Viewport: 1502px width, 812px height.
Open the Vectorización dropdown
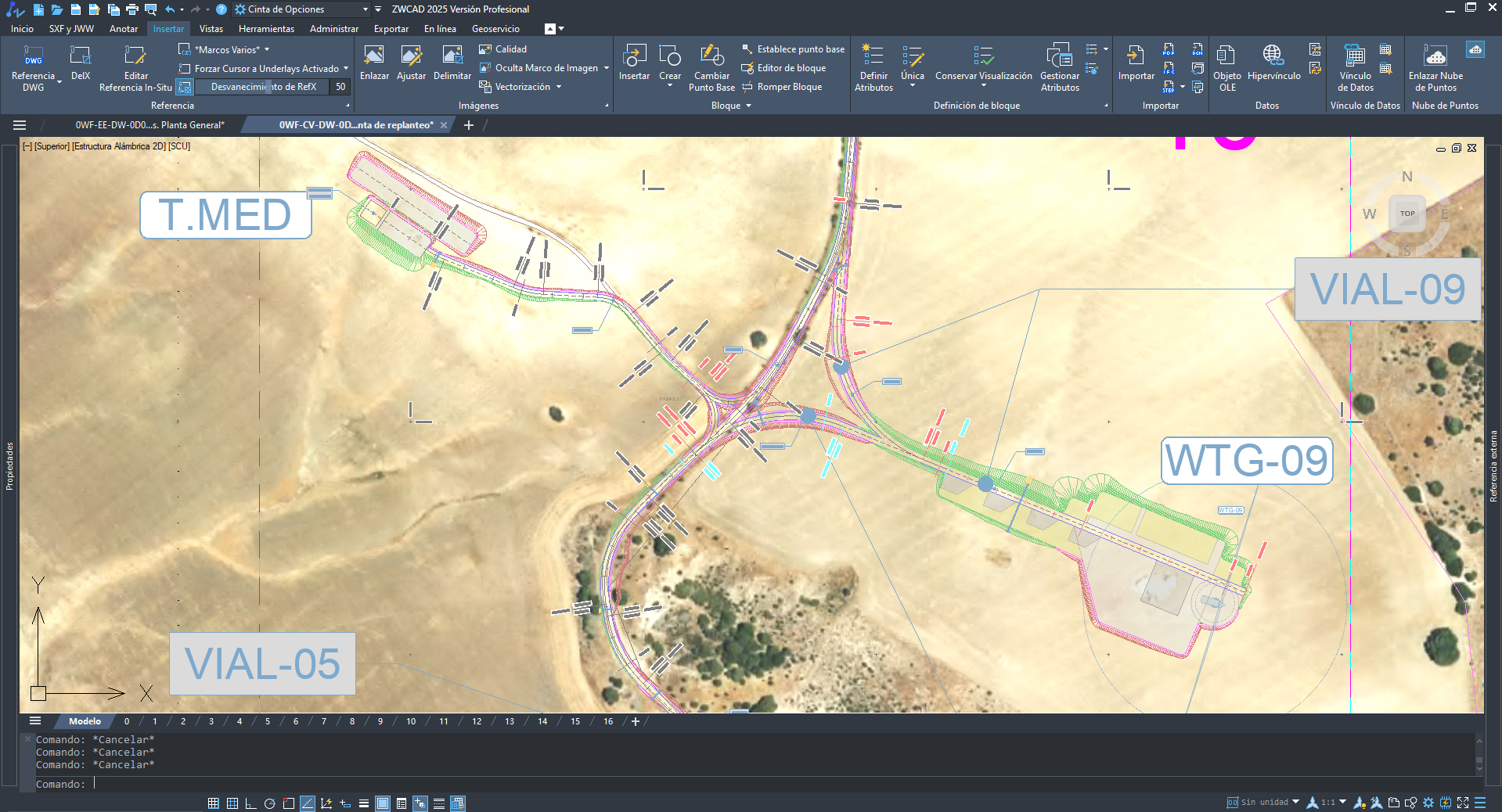[559, 87]
